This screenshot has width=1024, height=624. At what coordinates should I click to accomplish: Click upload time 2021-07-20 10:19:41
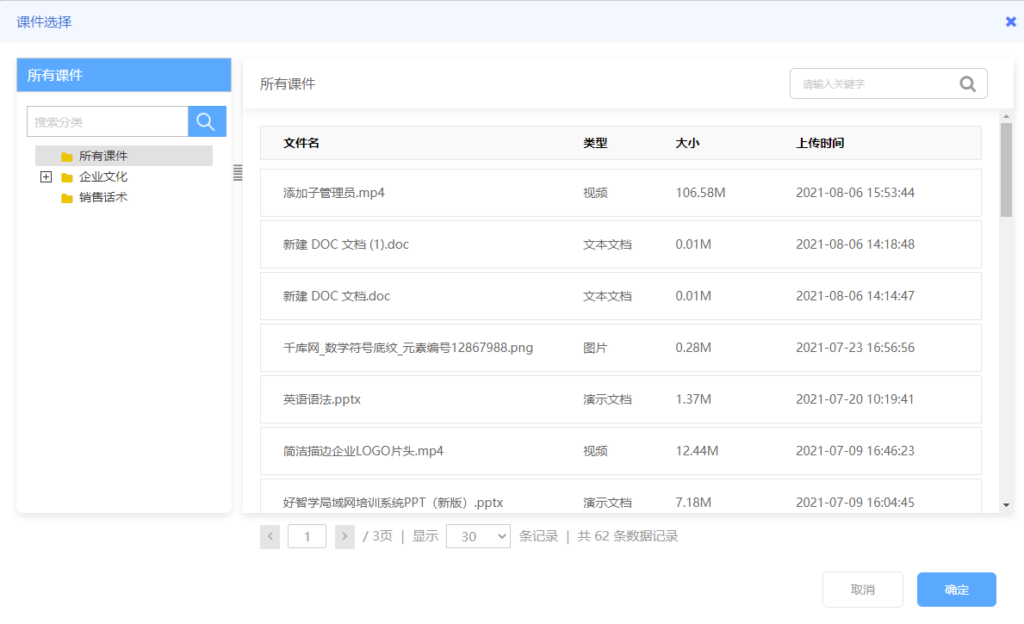pos(855,399)
